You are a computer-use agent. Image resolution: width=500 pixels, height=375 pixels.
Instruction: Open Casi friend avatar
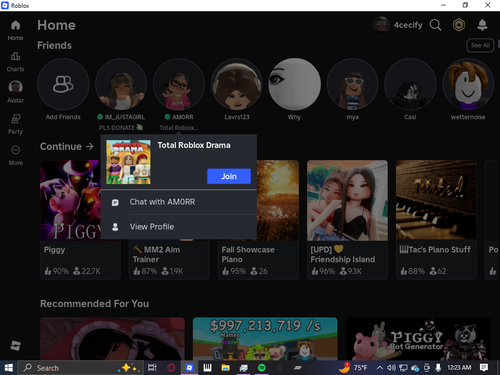tap(410, 84)
